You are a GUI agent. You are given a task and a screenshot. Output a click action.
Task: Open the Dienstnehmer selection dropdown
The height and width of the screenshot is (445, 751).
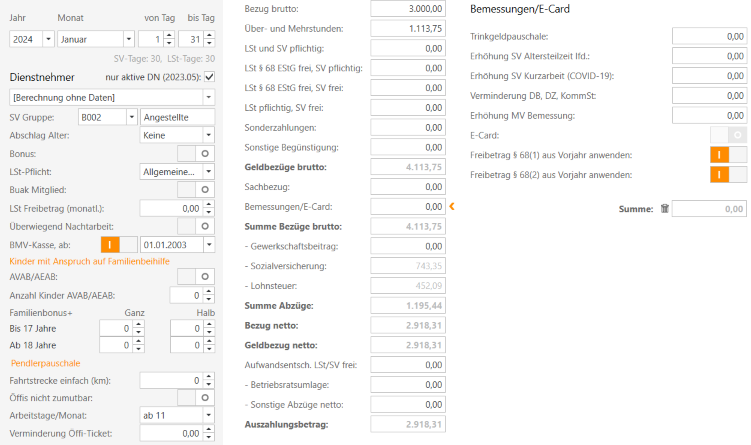point(209,97)
